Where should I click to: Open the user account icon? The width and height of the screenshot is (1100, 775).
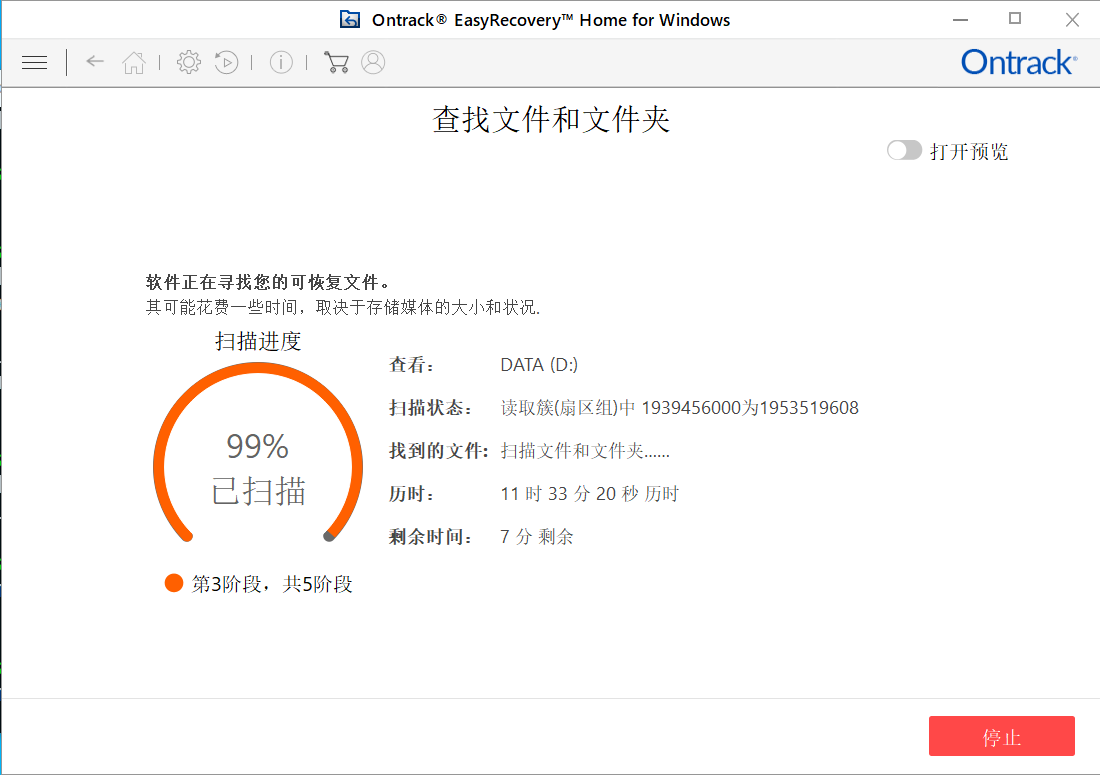(x=373, y=62)
